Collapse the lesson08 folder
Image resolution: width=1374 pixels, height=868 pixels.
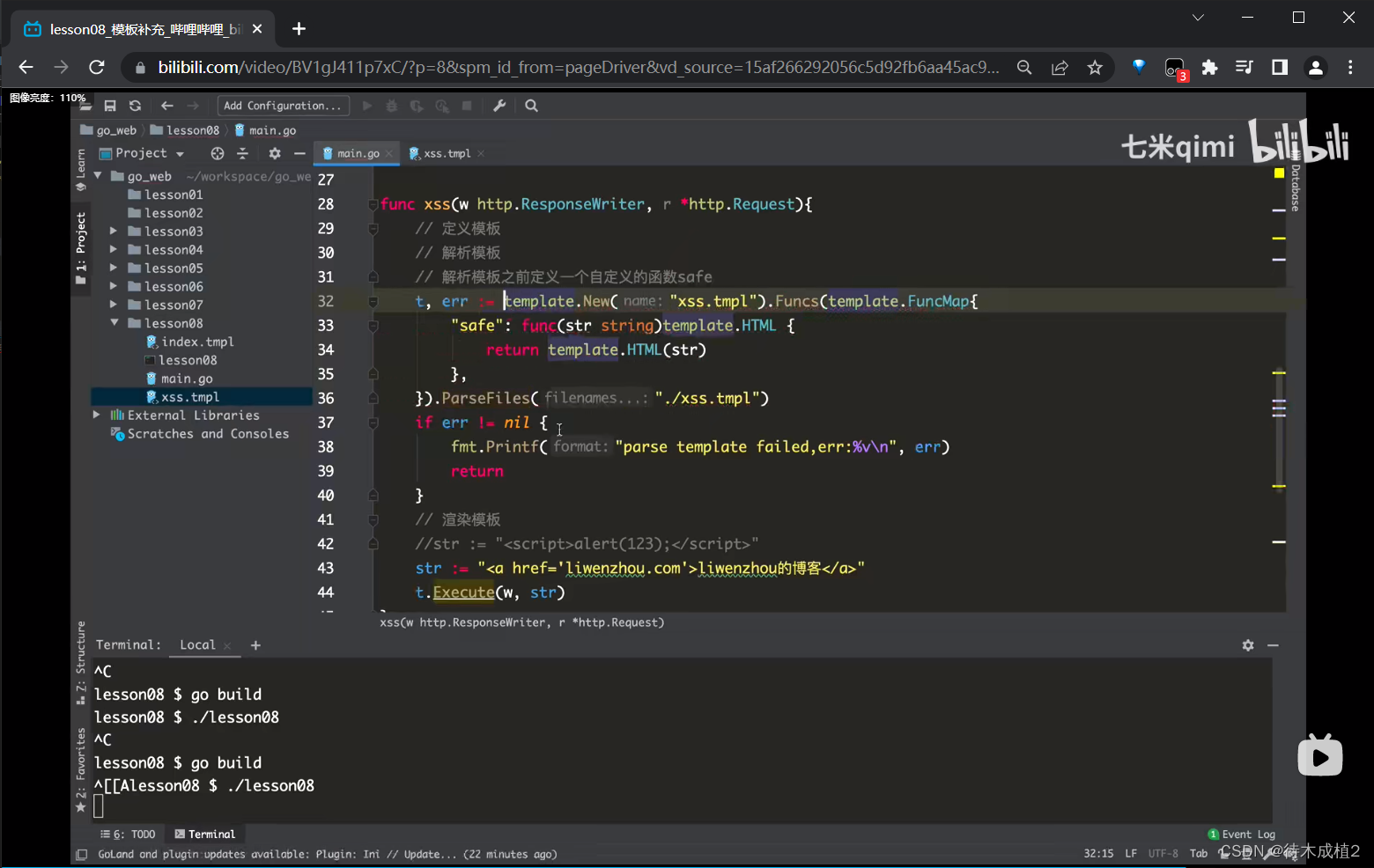[x=114, y=323]
